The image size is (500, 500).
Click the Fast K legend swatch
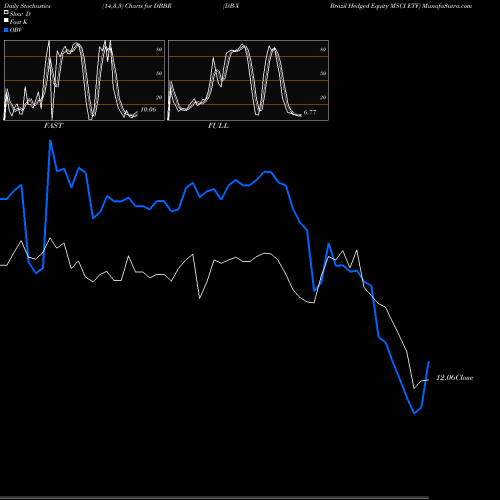pyautogui.click(x=6, y=20)
